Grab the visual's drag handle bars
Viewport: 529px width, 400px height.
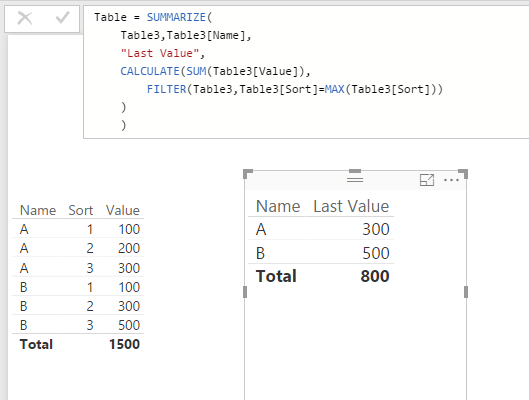point(355,179)
